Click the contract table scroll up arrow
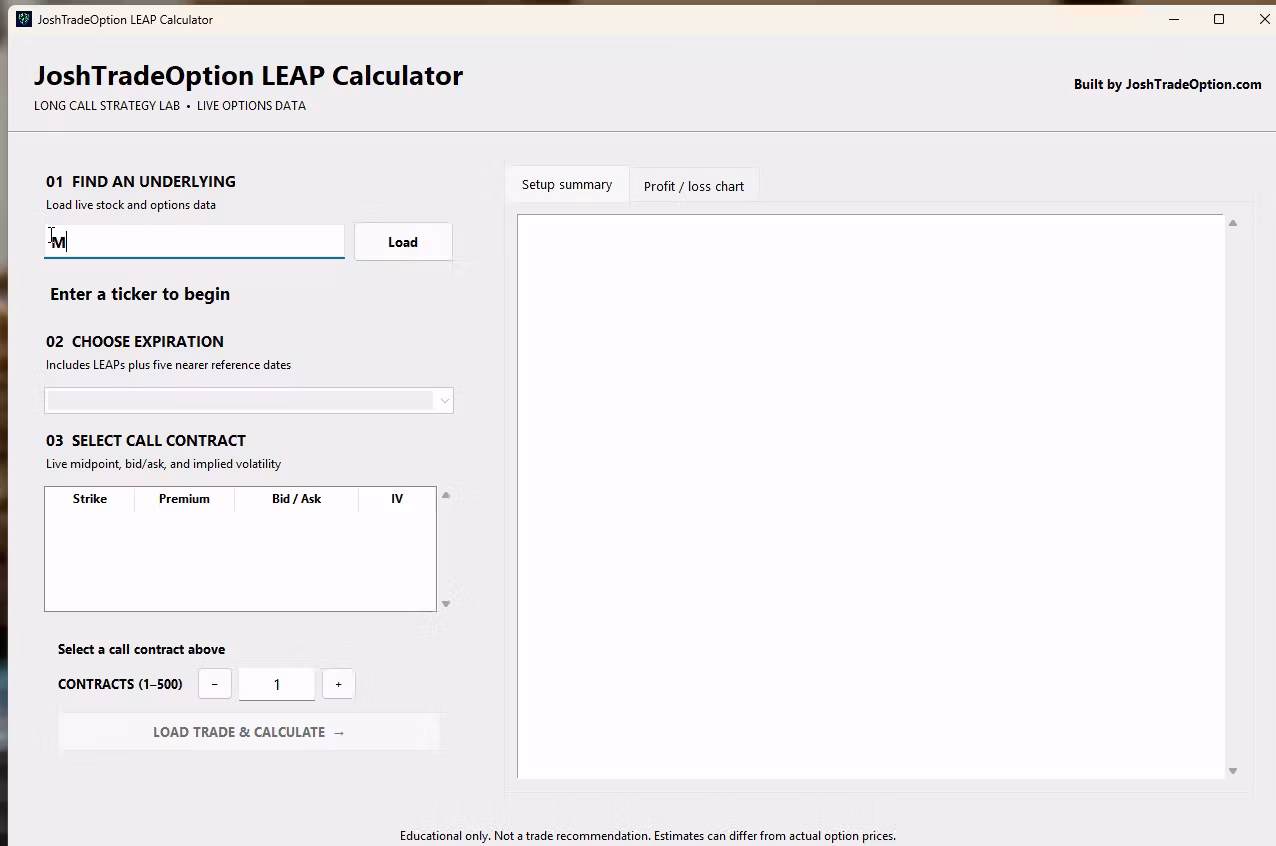Image resolution: width=1276 pixels, height=846 pixels. 446,495
